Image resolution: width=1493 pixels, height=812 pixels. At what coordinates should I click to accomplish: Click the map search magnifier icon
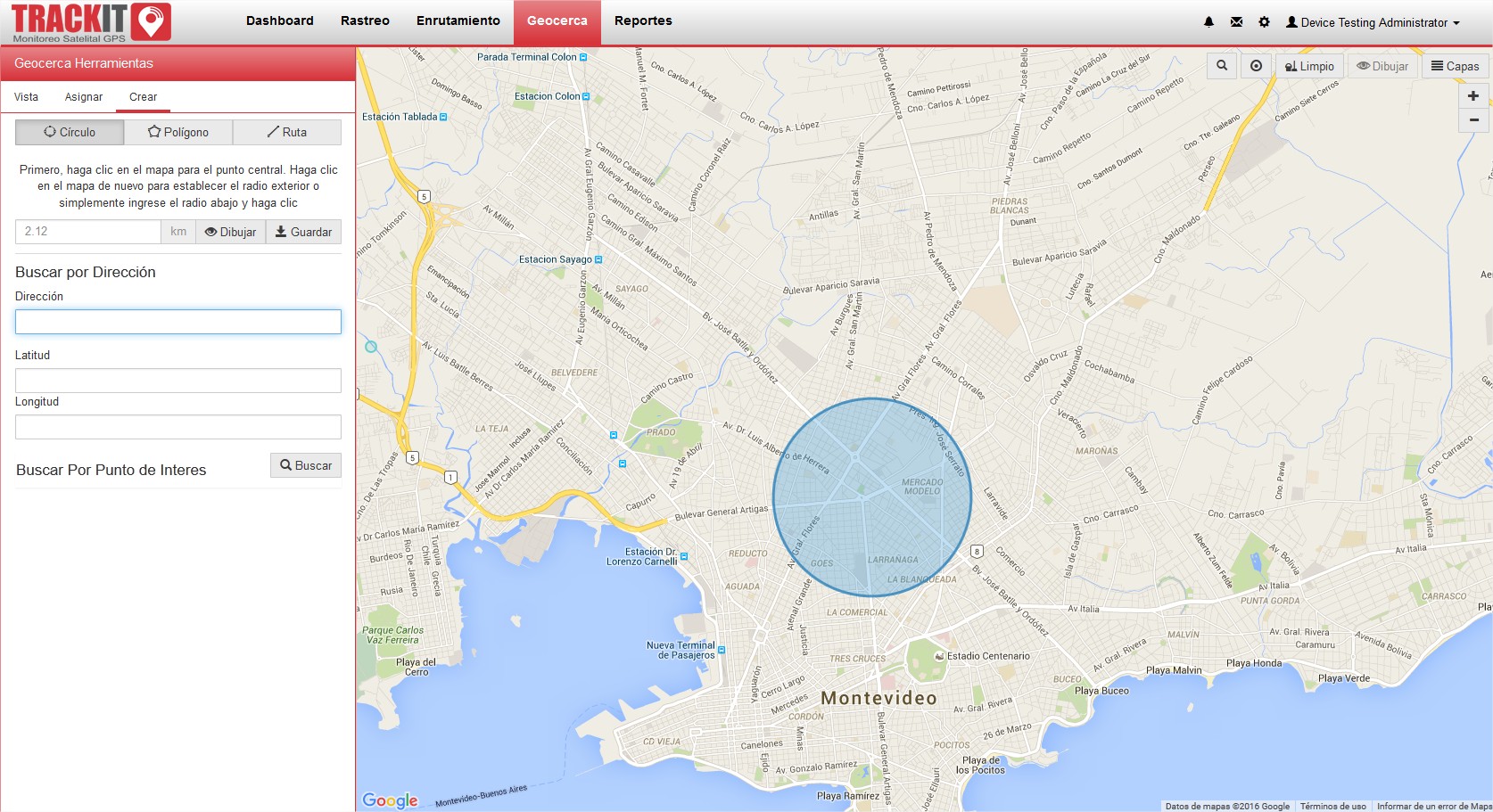tap(1222, 66)
